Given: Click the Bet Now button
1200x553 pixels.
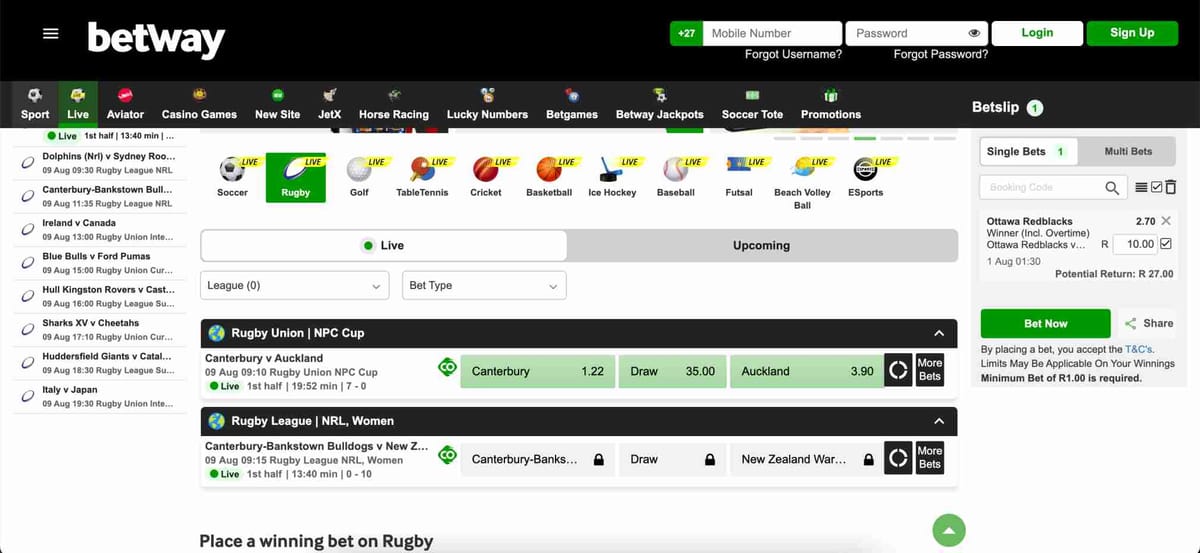Looking at the screenshot, I should (1045, 323).
